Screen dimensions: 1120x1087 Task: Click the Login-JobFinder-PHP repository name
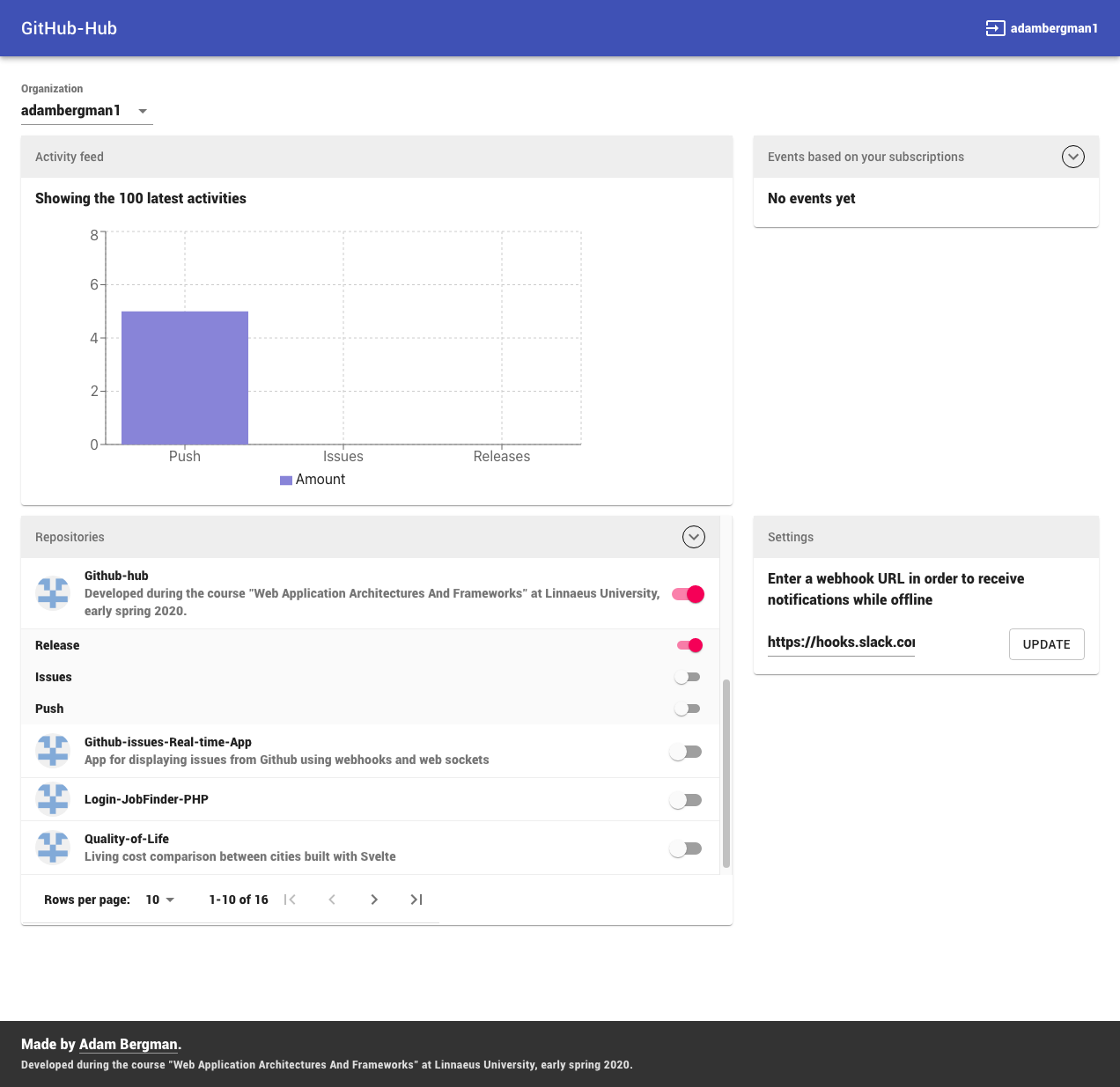[x=146, y=799]
